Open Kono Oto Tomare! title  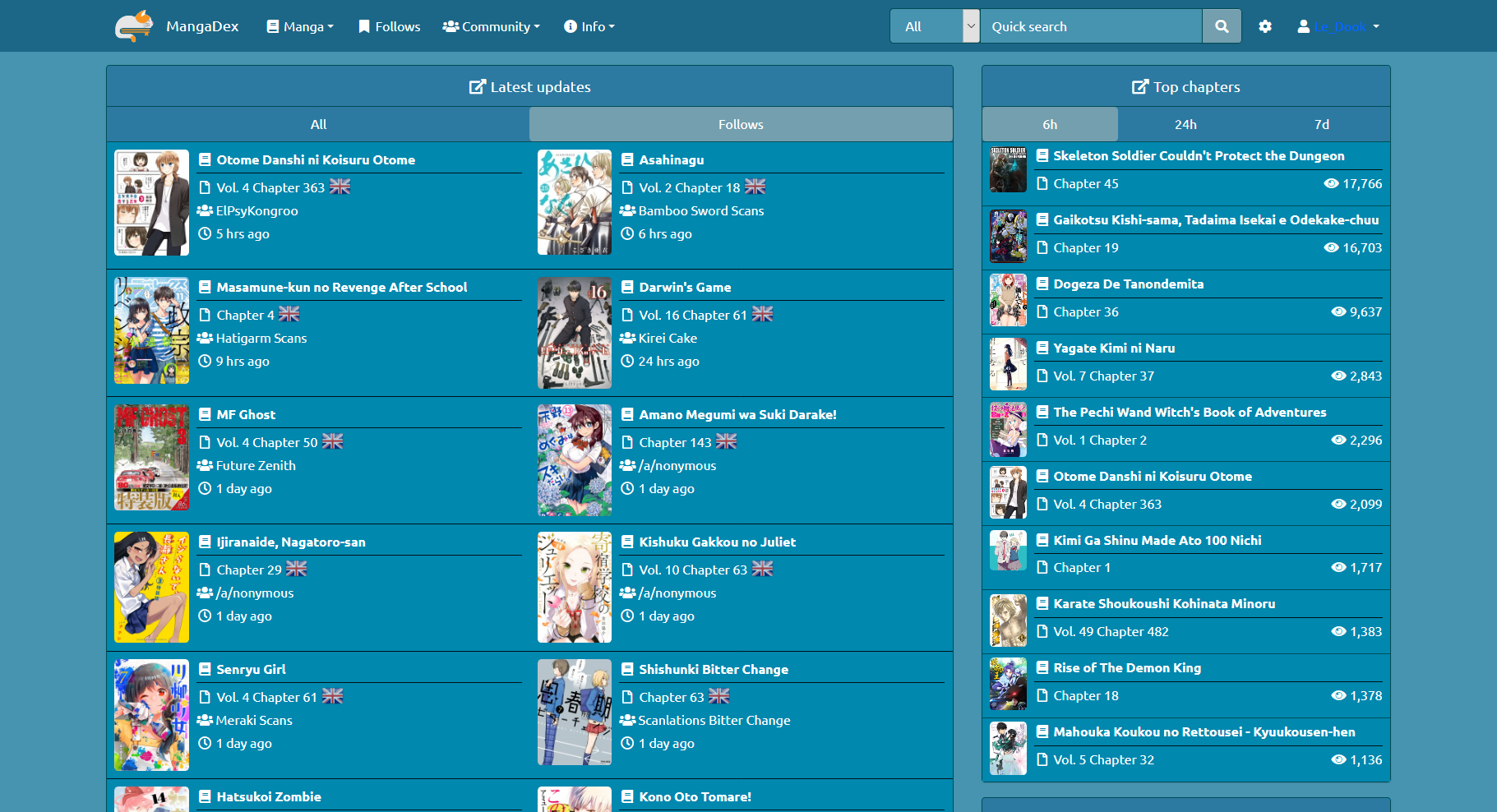(x=695, y=797)
